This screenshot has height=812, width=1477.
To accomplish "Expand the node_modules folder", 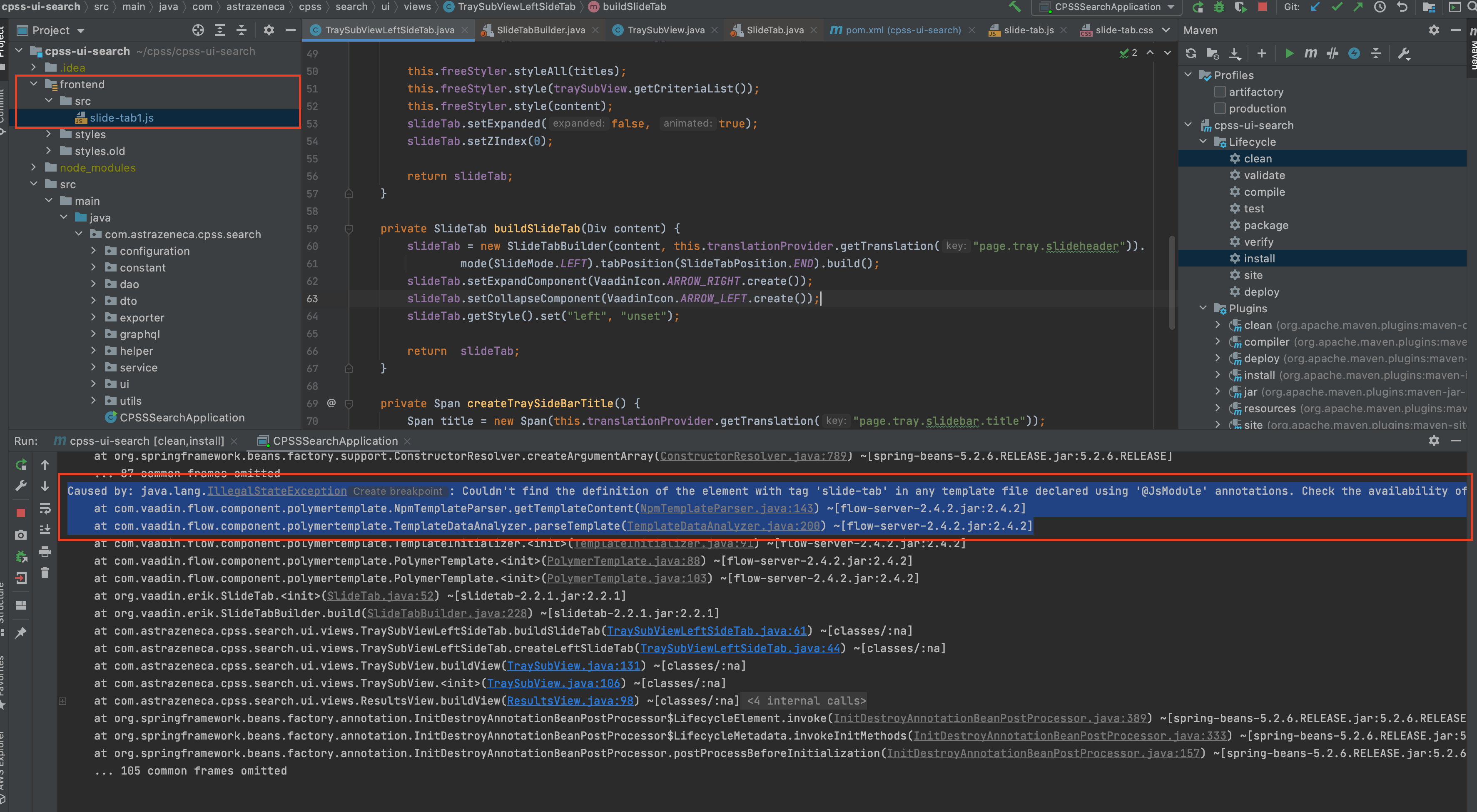I will [34, 167].
